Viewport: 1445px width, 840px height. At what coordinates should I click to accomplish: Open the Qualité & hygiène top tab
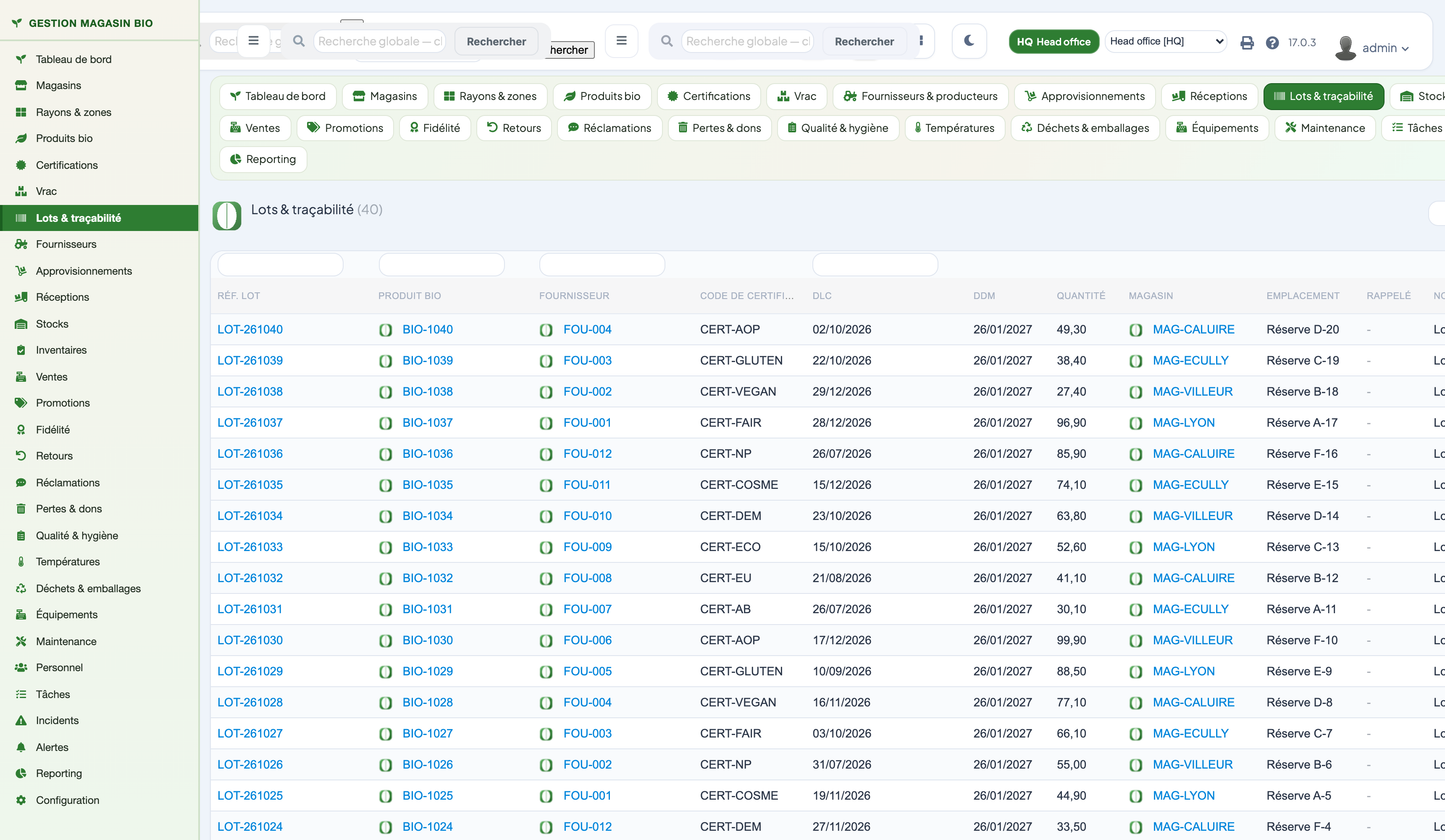point(838,128)
